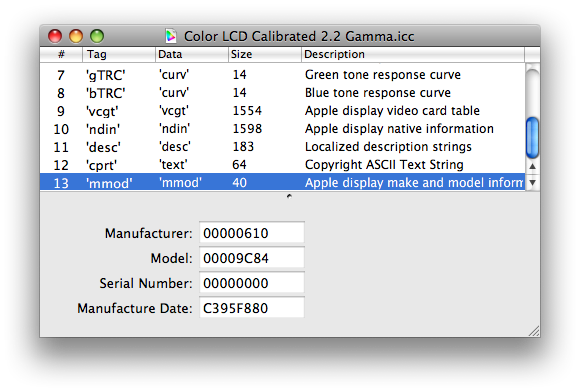The image size is (580, 392).
Task: Click 'Apple display native information' description
Action: pyautogui.click(x=399, y=129)
